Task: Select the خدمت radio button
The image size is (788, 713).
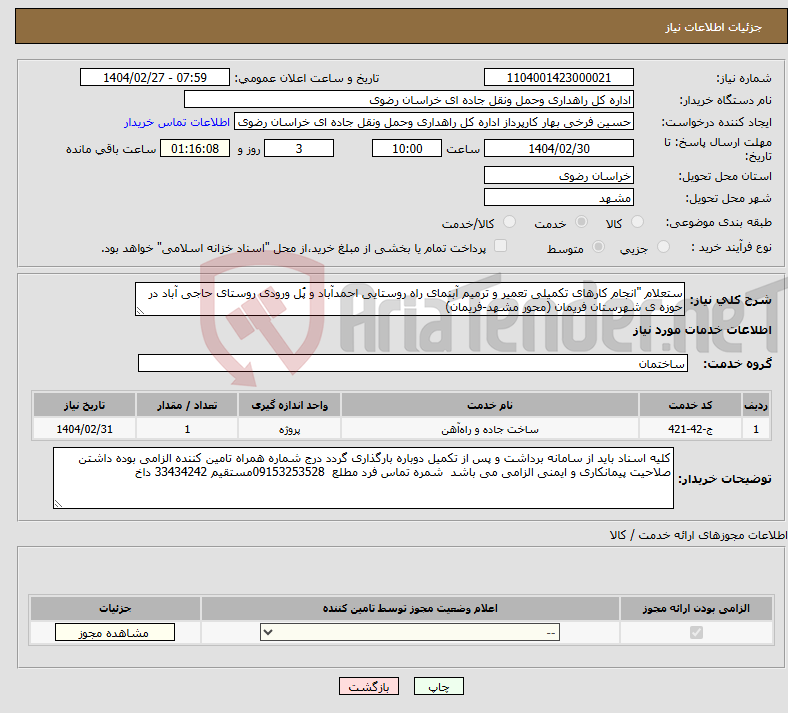Action: point(581,222)
